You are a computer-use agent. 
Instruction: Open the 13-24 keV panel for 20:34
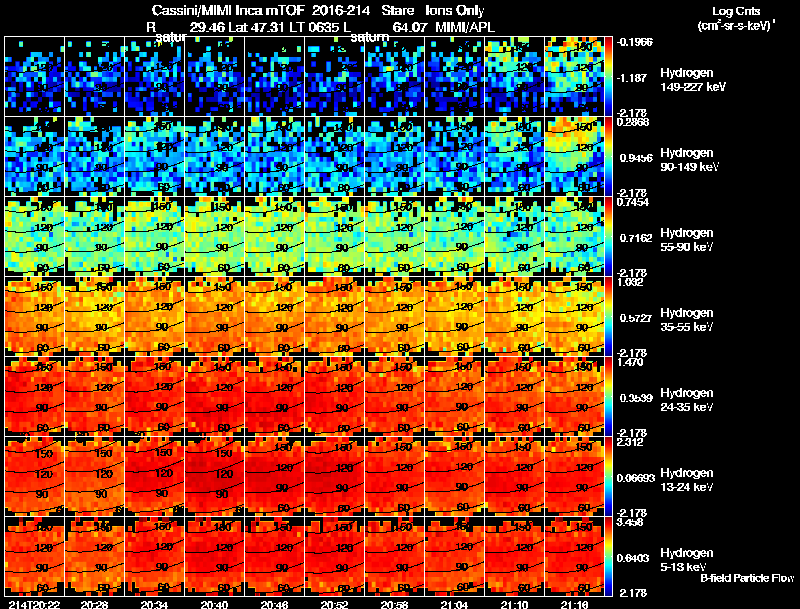[x=155, y=476]
